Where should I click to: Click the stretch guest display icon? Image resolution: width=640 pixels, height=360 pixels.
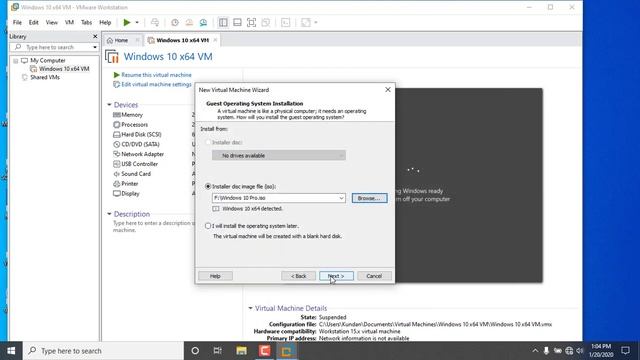point(305,22)
